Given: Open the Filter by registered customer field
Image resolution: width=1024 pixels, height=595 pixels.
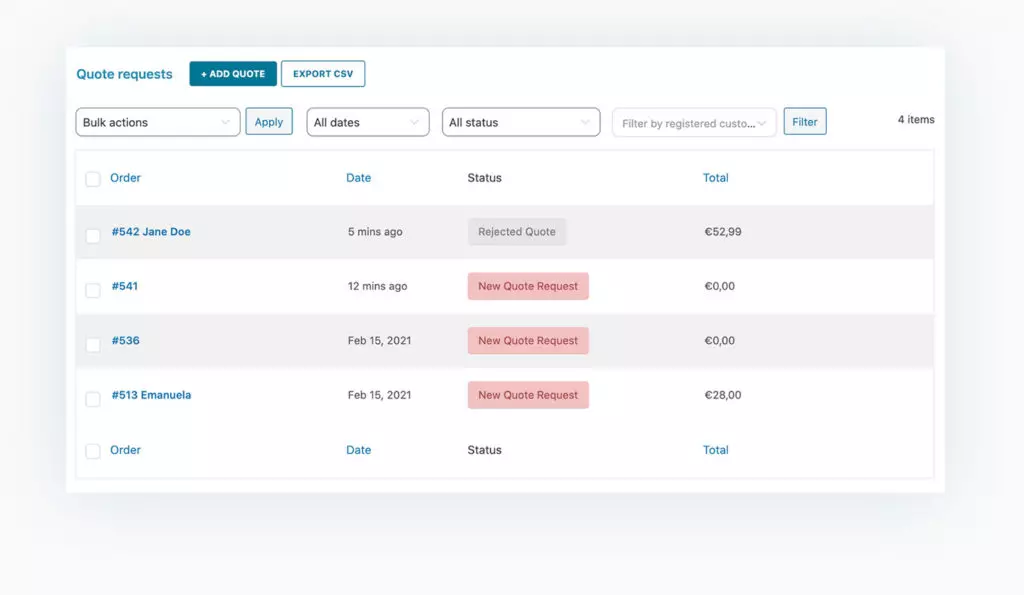Looking at the screenshot, I should click(x=694, y=123).
